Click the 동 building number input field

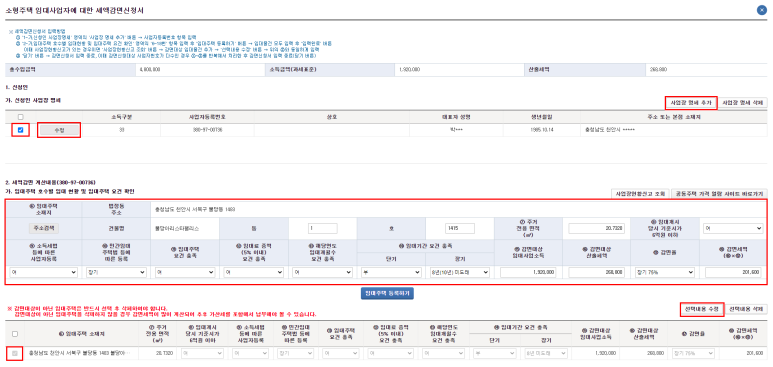[323, 228]
